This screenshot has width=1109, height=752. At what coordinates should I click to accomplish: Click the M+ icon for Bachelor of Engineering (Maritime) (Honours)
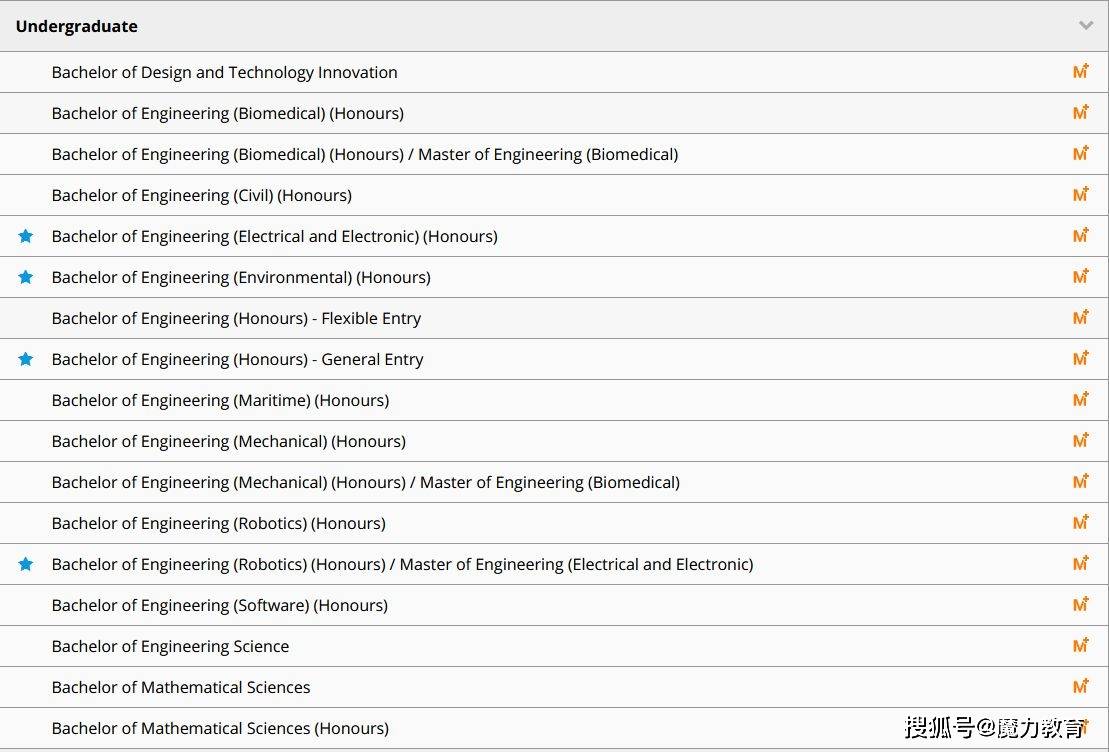(x=1081, y=400)
